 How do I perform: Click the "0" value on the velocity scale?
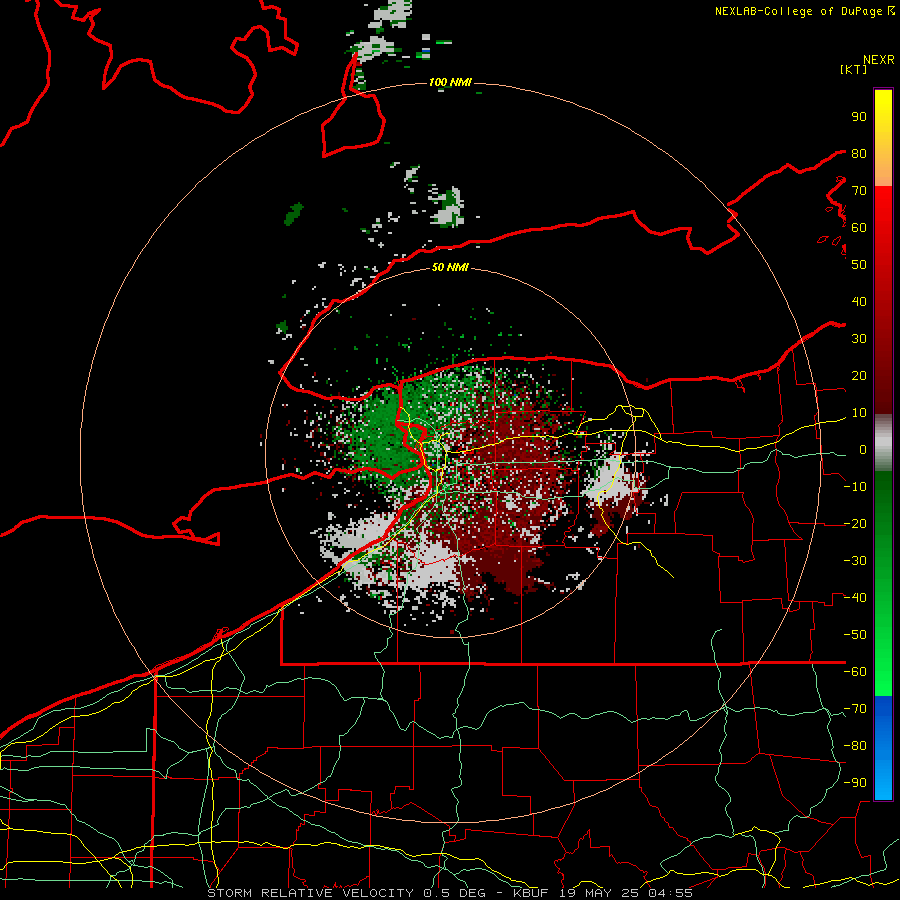coord(863,450)
